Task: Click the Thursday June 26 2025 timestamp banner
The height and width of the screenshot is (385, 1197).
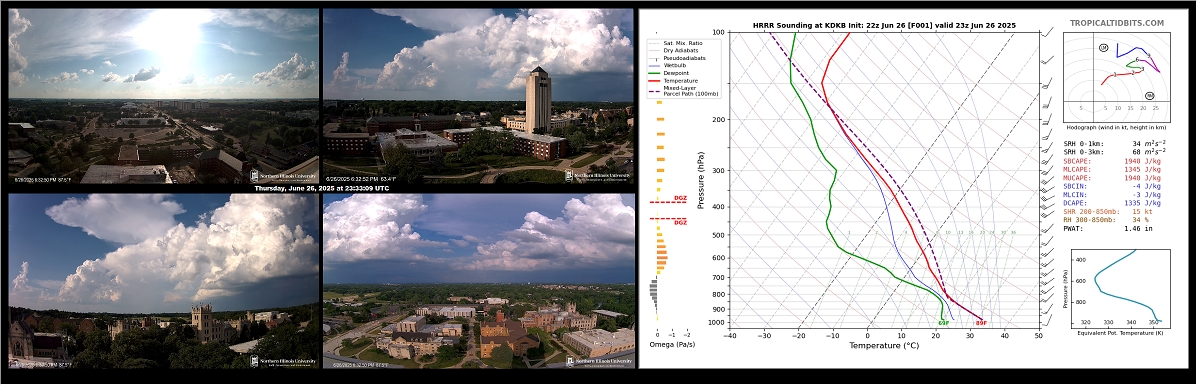Action: coord(321,188)
